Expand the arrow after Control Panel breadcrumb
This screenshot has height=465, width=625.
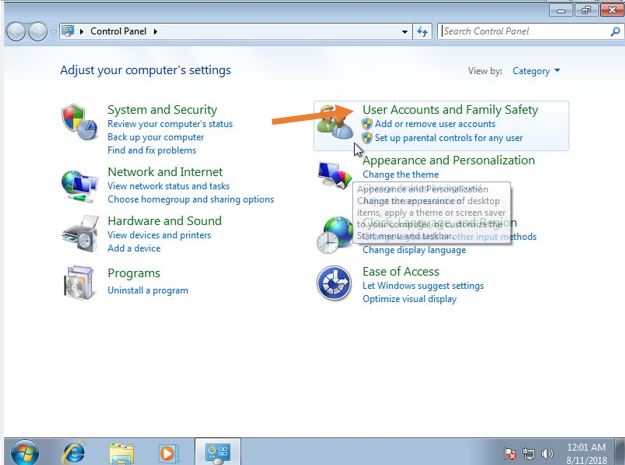click(x=155, y=31)
